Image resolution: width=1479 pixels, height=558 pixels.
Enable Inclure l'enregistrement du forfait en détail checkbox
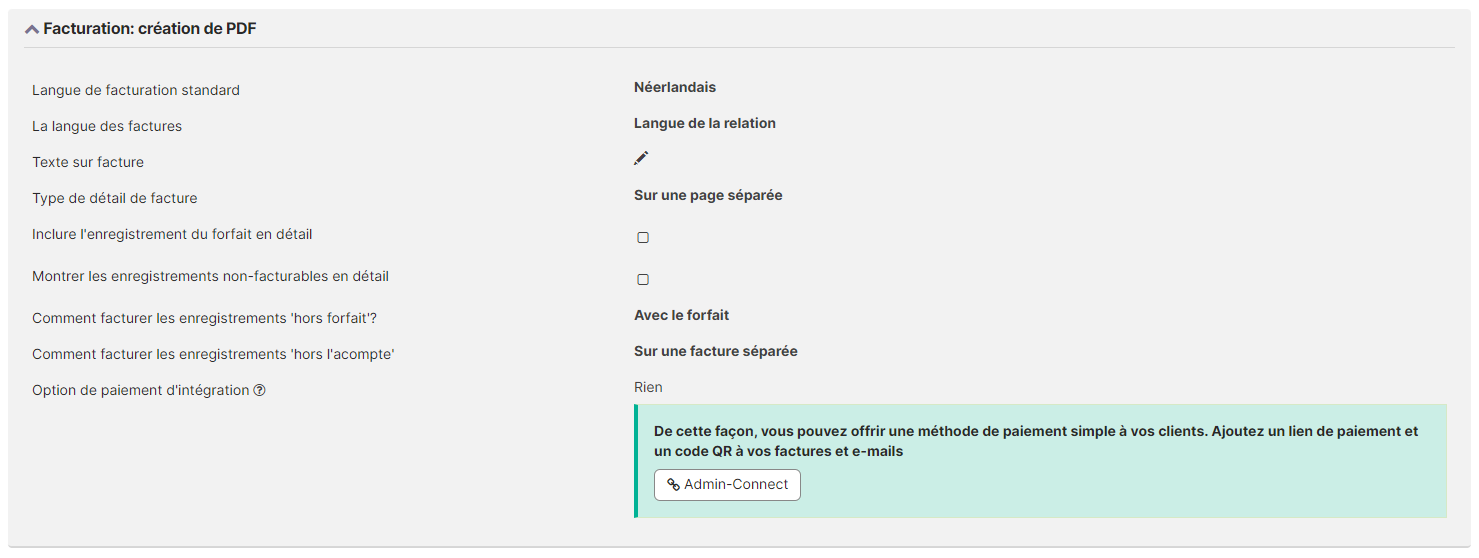click(x=643, y=238)
